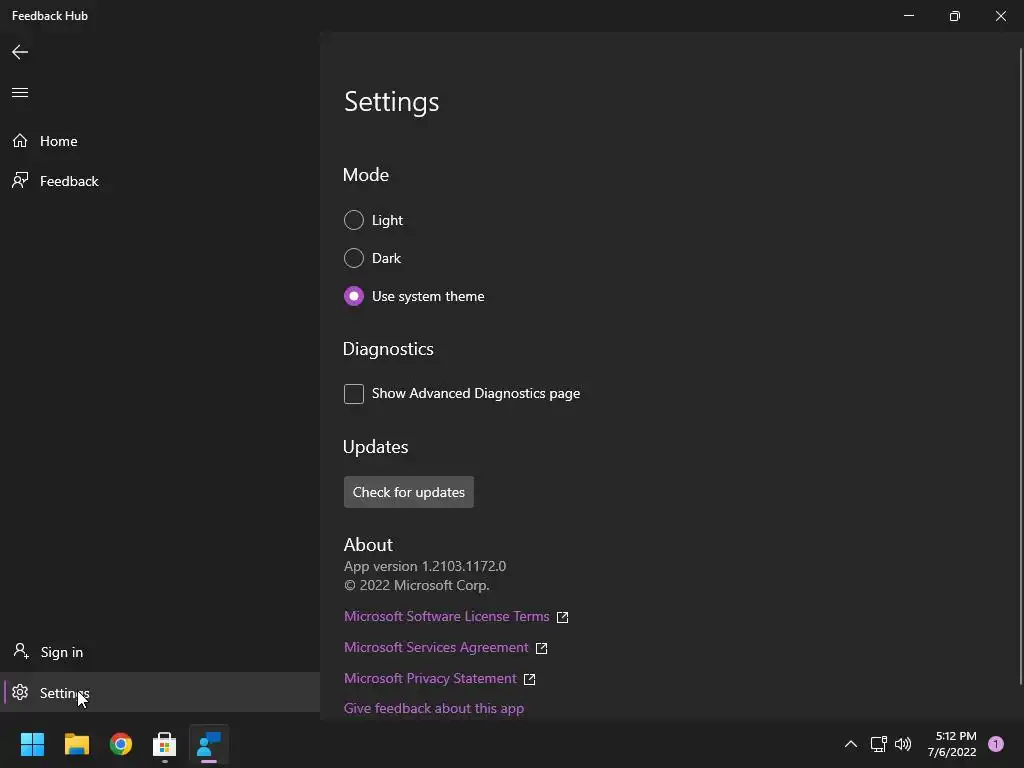Click the "© 2022 Microsoft Corp." text
The width and height of the screenshot is (1024, 768).
417,585
